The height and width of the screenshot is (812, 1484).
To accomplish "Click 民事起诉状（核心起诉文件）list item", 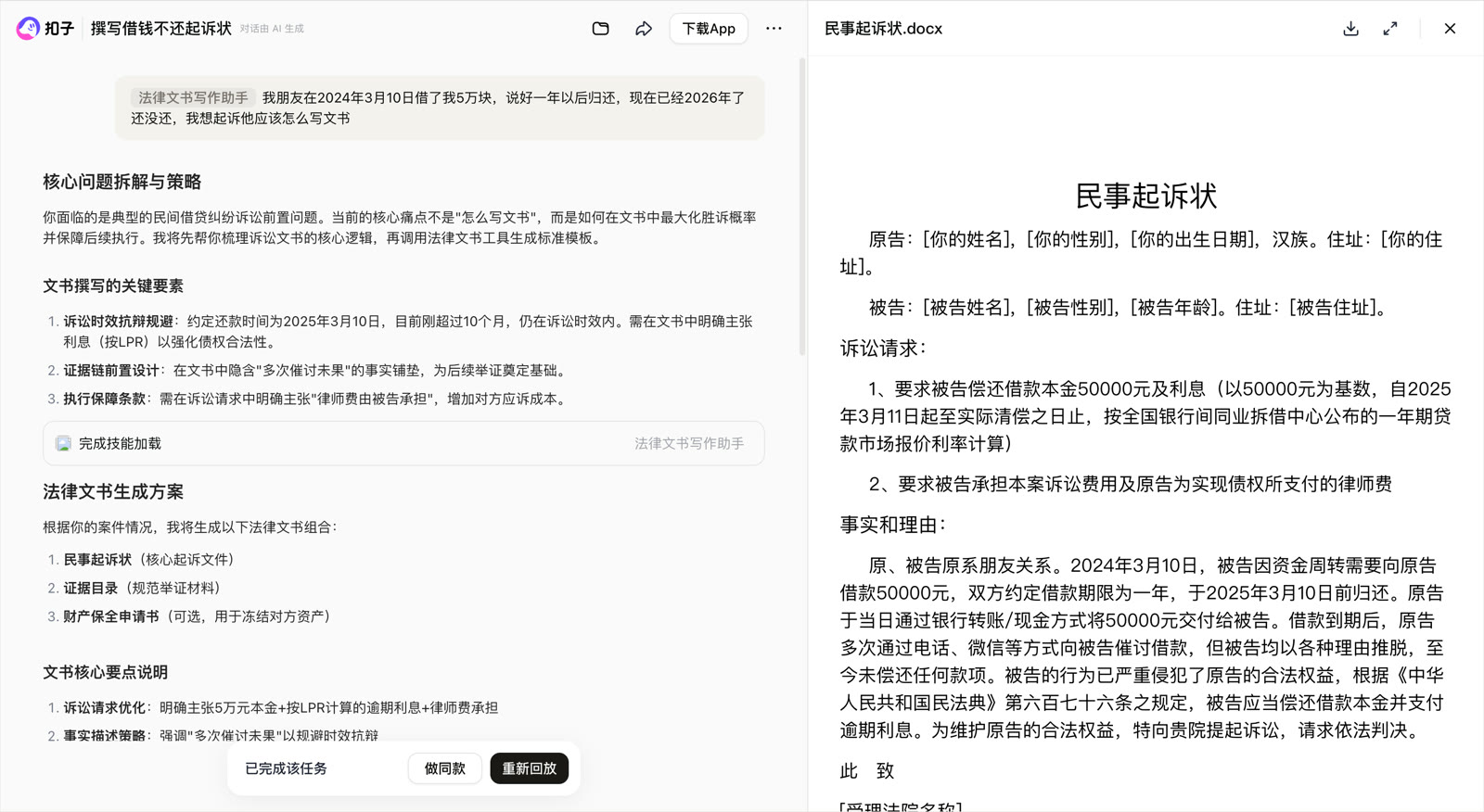I will pos(152,559).
